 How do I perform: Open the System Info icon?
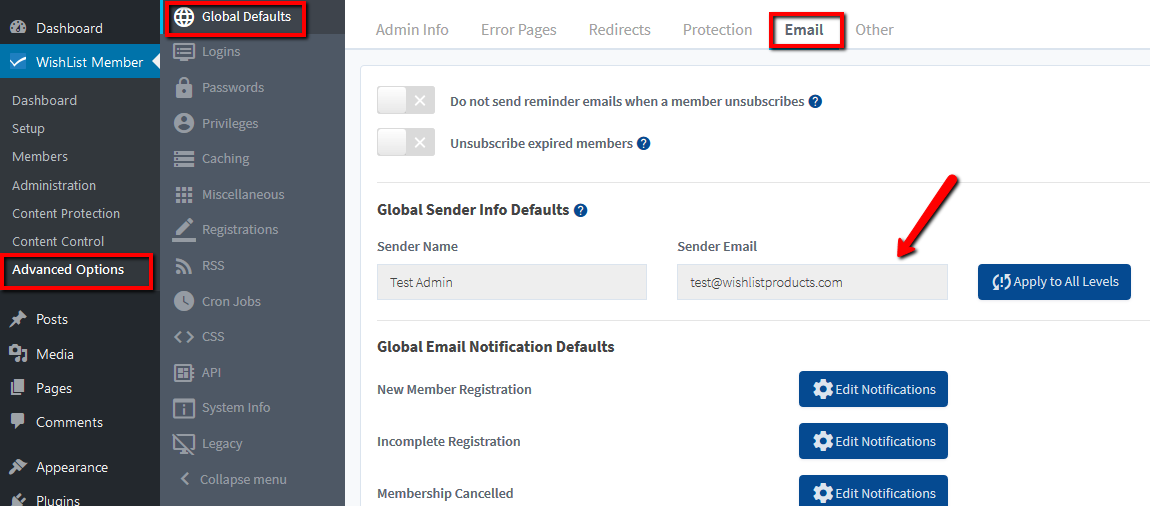click(184, 408)
